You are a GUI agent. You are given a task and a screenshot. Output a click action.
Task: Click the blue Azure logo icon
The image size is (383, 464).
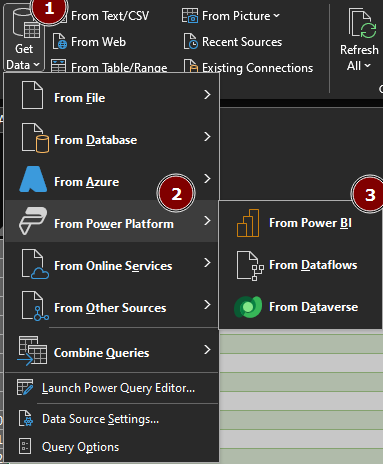33,179
